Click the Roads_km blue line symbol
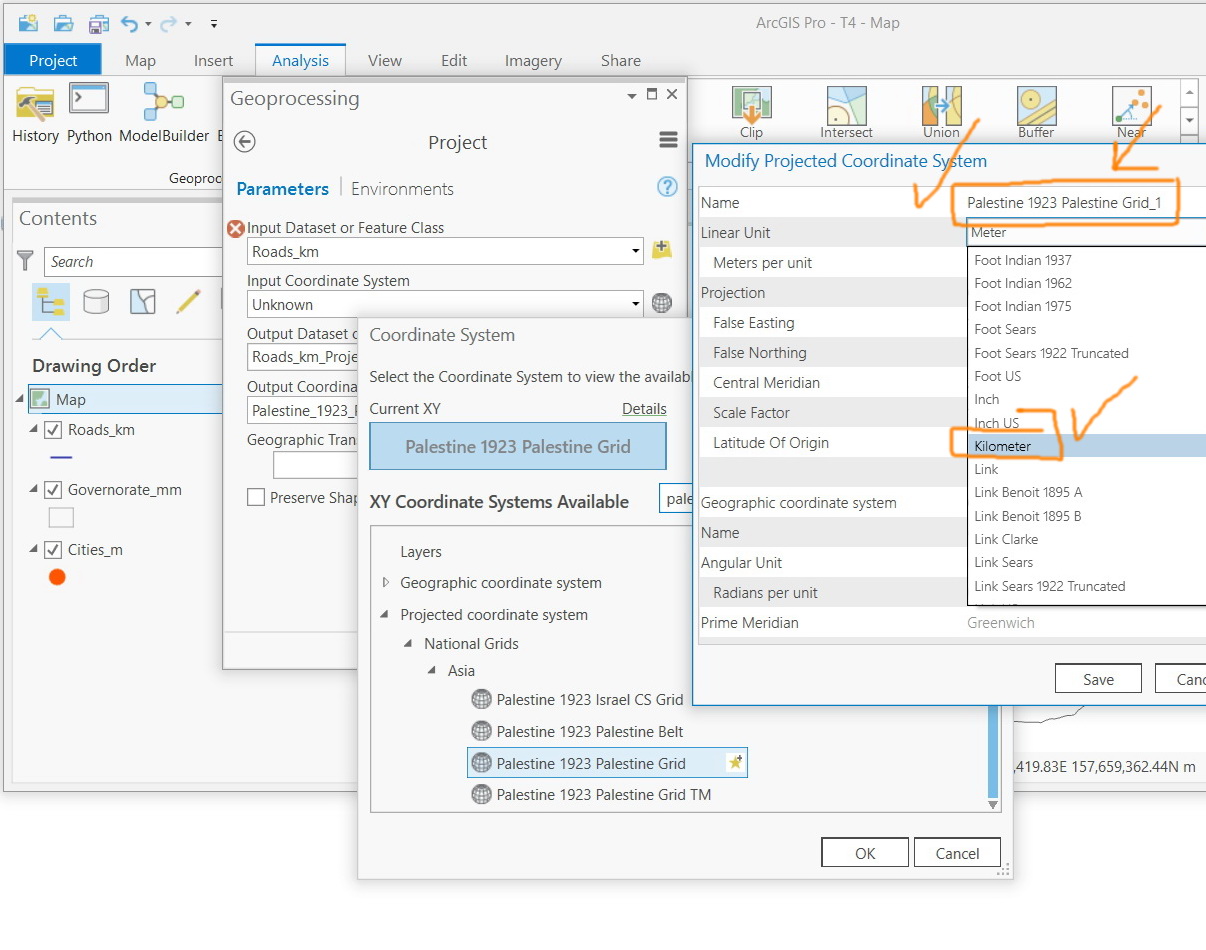Screen dimensions: 1206x950 (61, 458)
